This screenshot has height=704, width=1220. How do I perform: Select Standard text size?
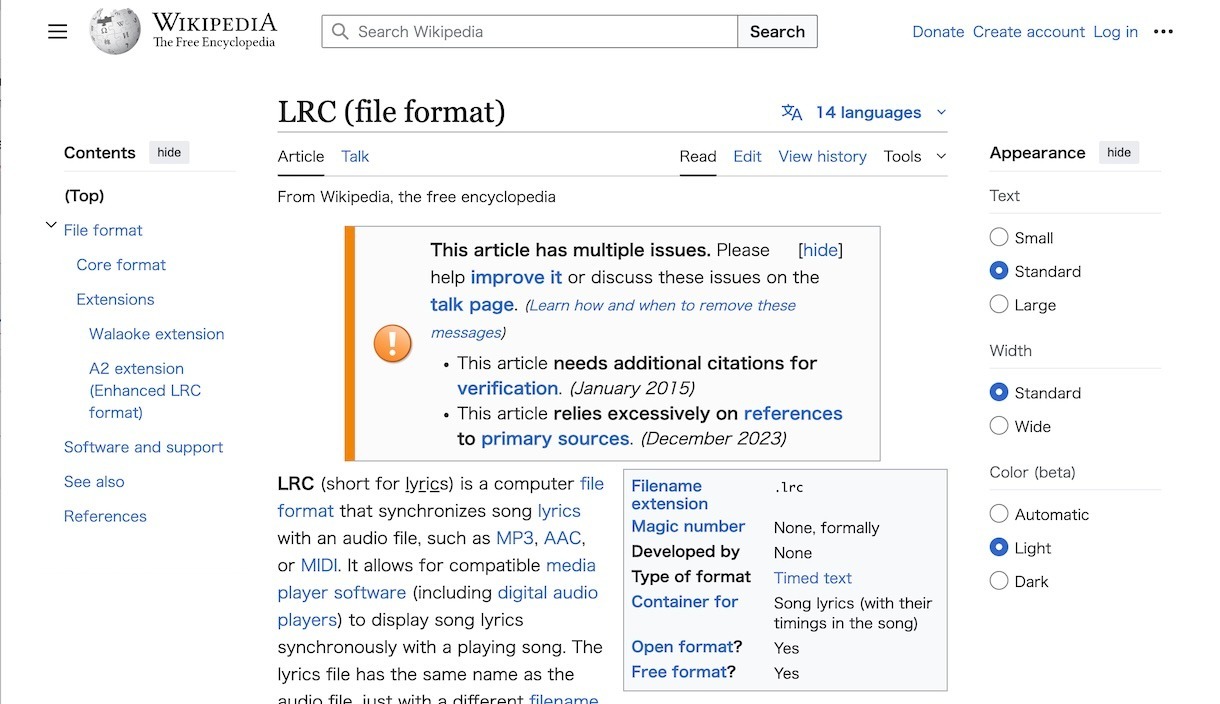pyautogui.click(x=998, y=271)
